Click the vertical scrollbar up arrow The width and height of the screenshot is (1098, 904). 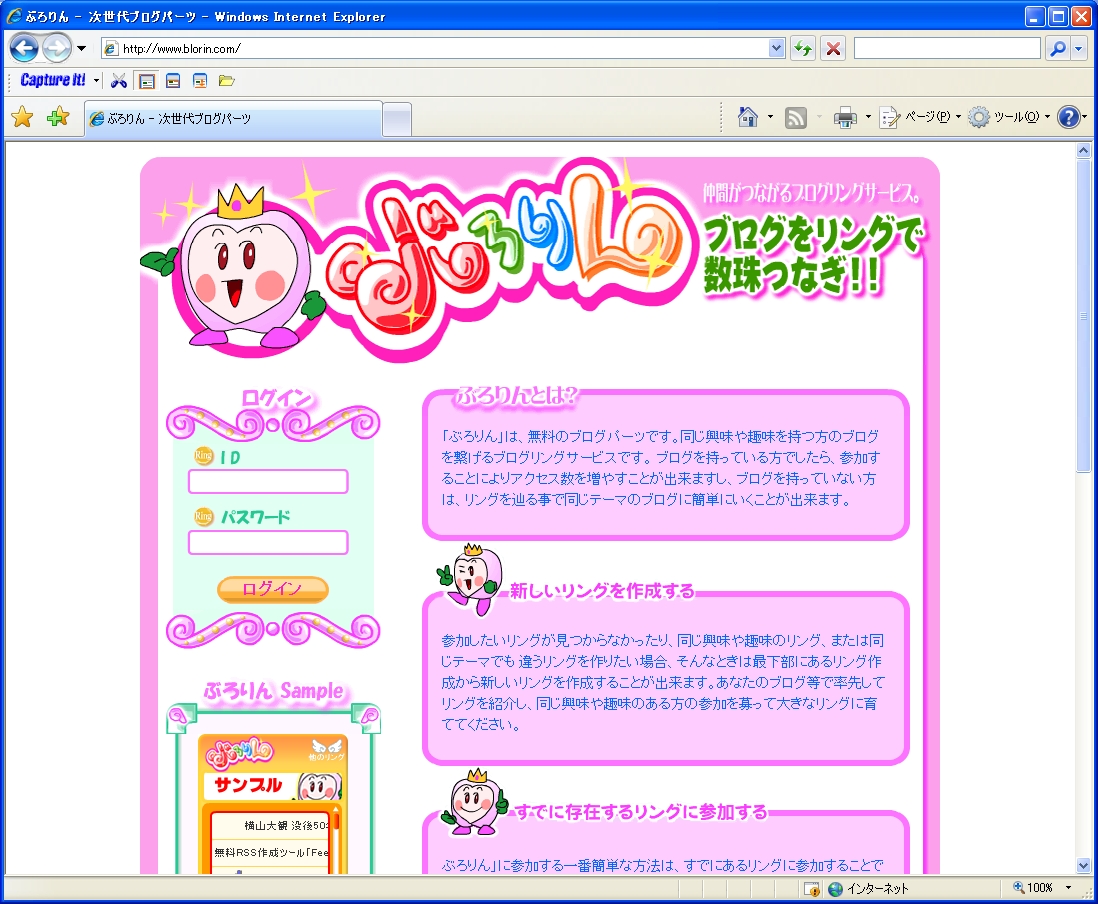coord(1083,151)
